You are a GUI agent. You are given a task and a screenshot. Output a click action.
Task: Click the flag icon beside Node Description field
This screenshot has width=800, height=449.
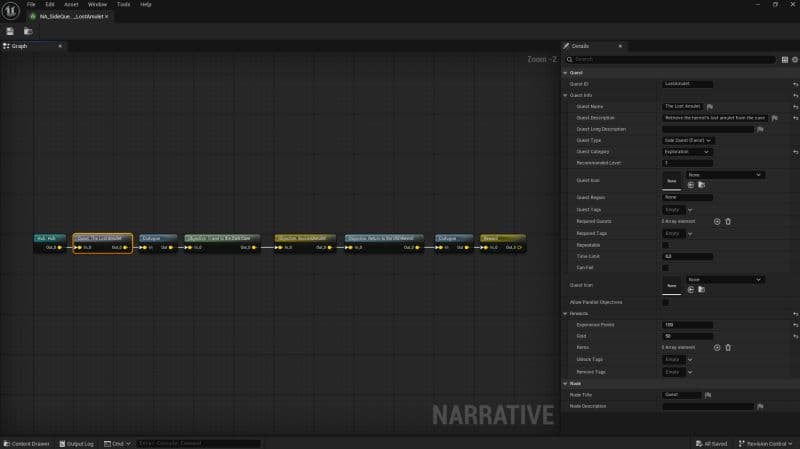(x=760, y=407)
